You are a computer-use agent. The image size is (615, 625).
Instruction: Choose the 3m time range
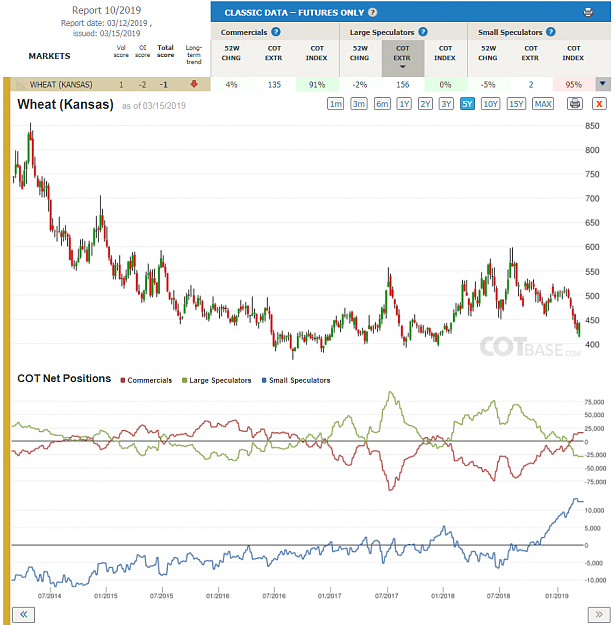359,104
